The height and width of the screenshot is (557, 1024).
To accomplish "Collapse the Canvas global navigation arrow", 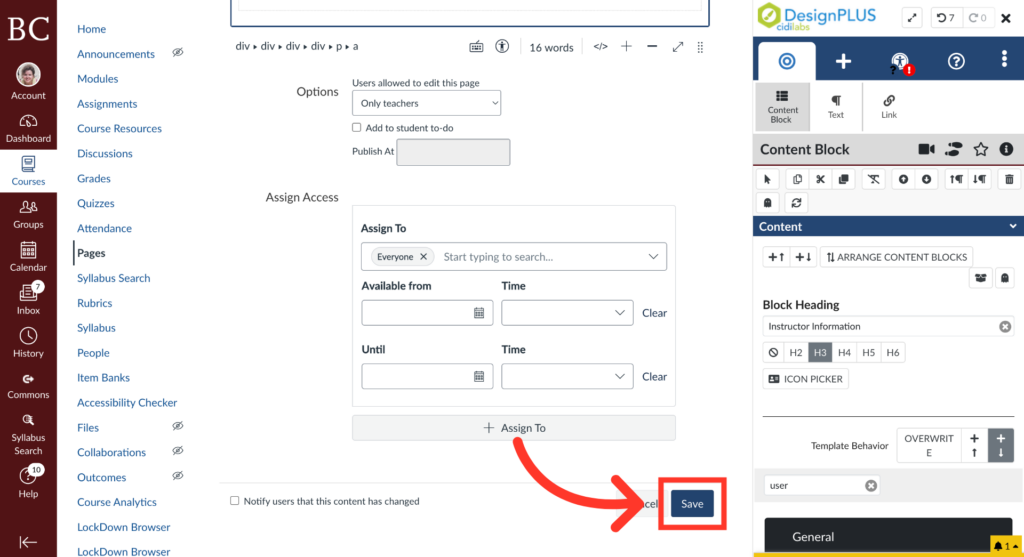I will (x=28, y=542).
